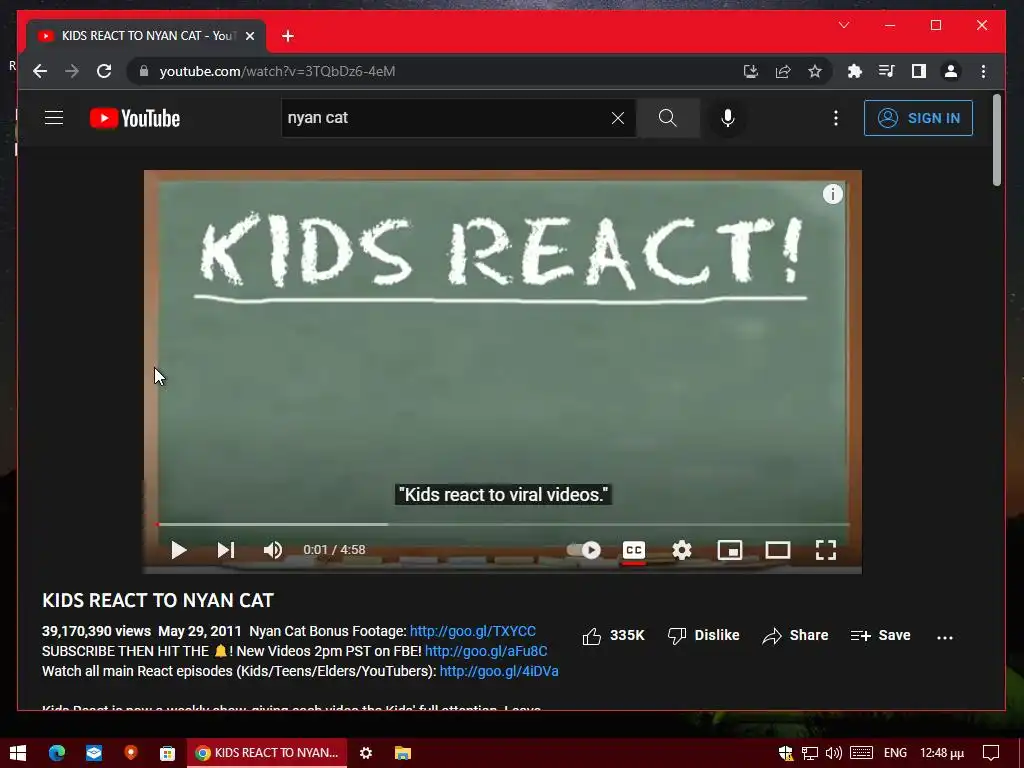Select KIDS REACT TO NYAN CAT tab
The width and height of the screenshot is (1024, 768).
pyautogui.click(x=146, y=36)
